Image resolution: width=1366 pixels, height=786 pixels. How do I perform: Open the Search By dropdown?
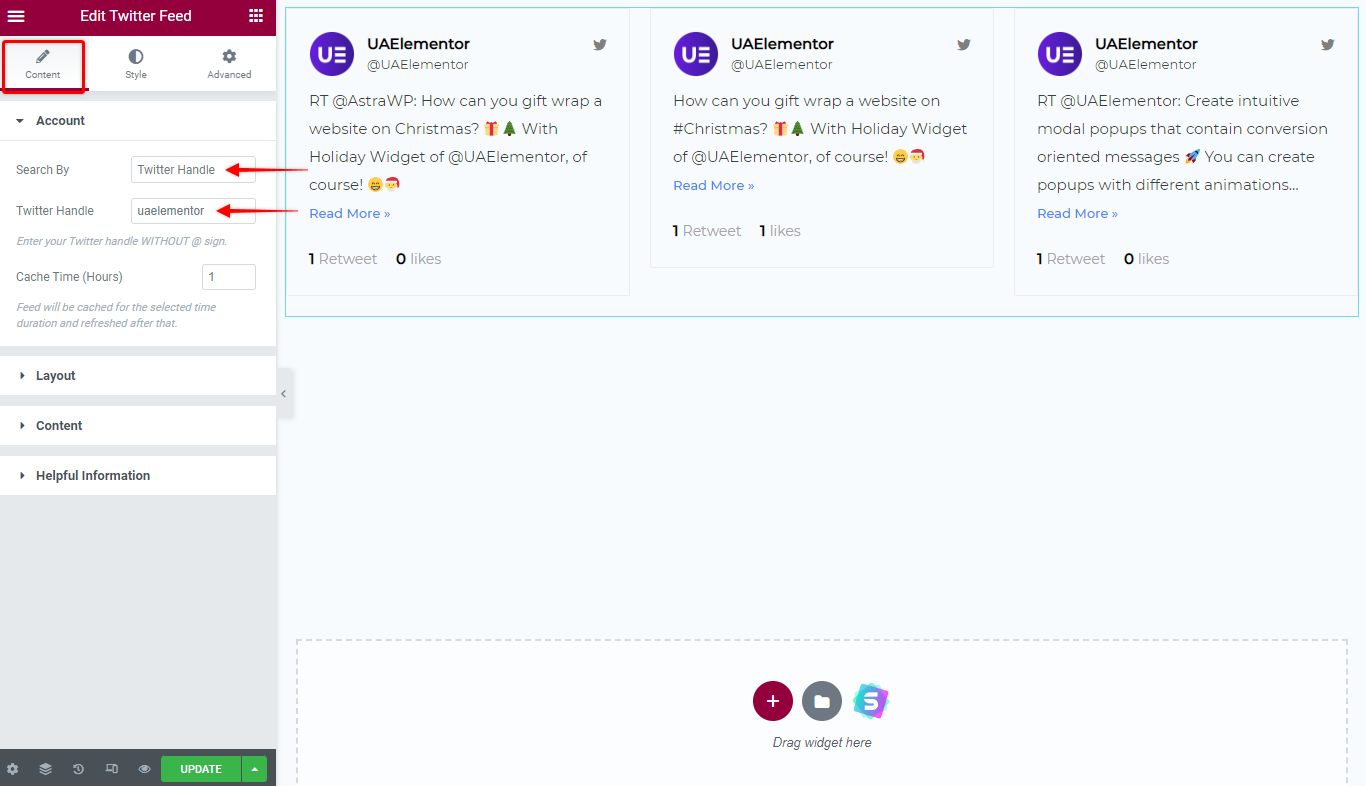click(193, 170)
